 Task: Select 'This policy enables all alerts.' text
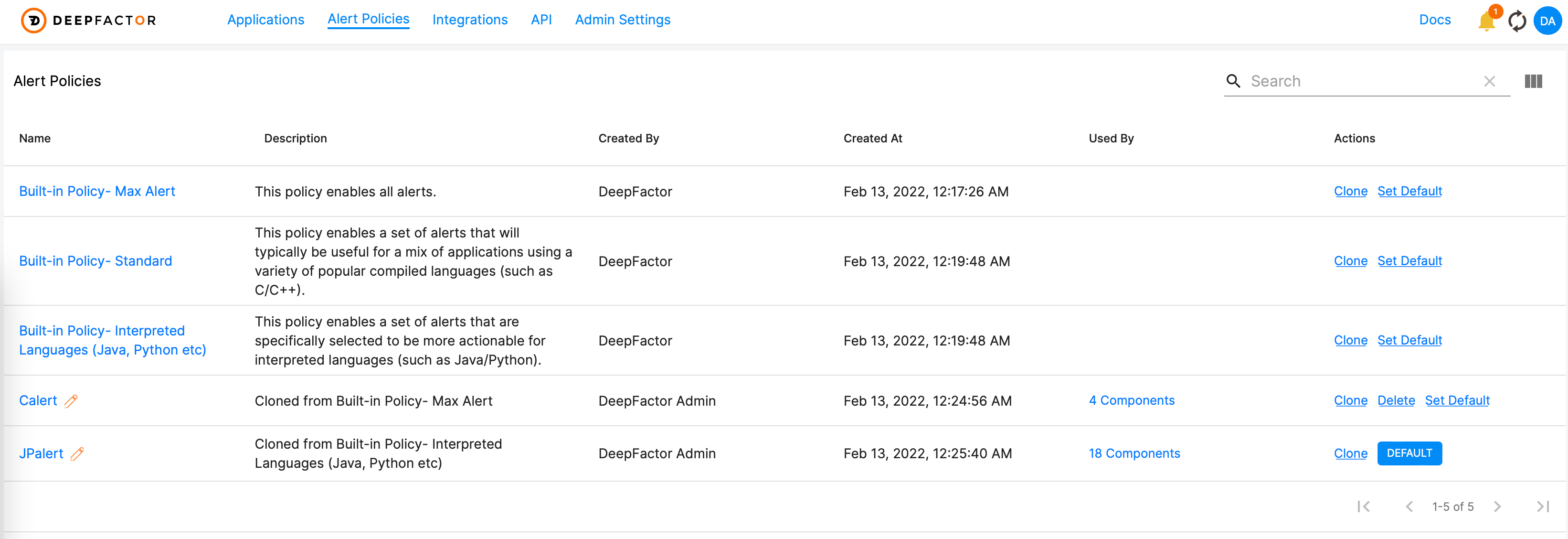pos(345,192)
